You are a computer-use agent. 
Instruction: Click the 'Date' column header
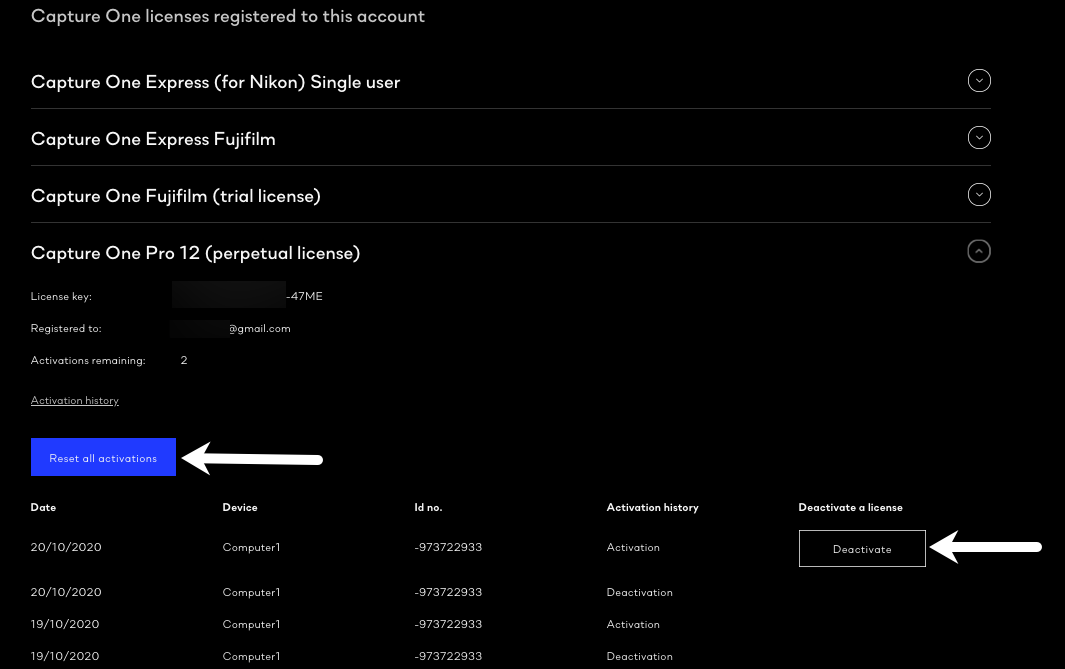[43, 507]
